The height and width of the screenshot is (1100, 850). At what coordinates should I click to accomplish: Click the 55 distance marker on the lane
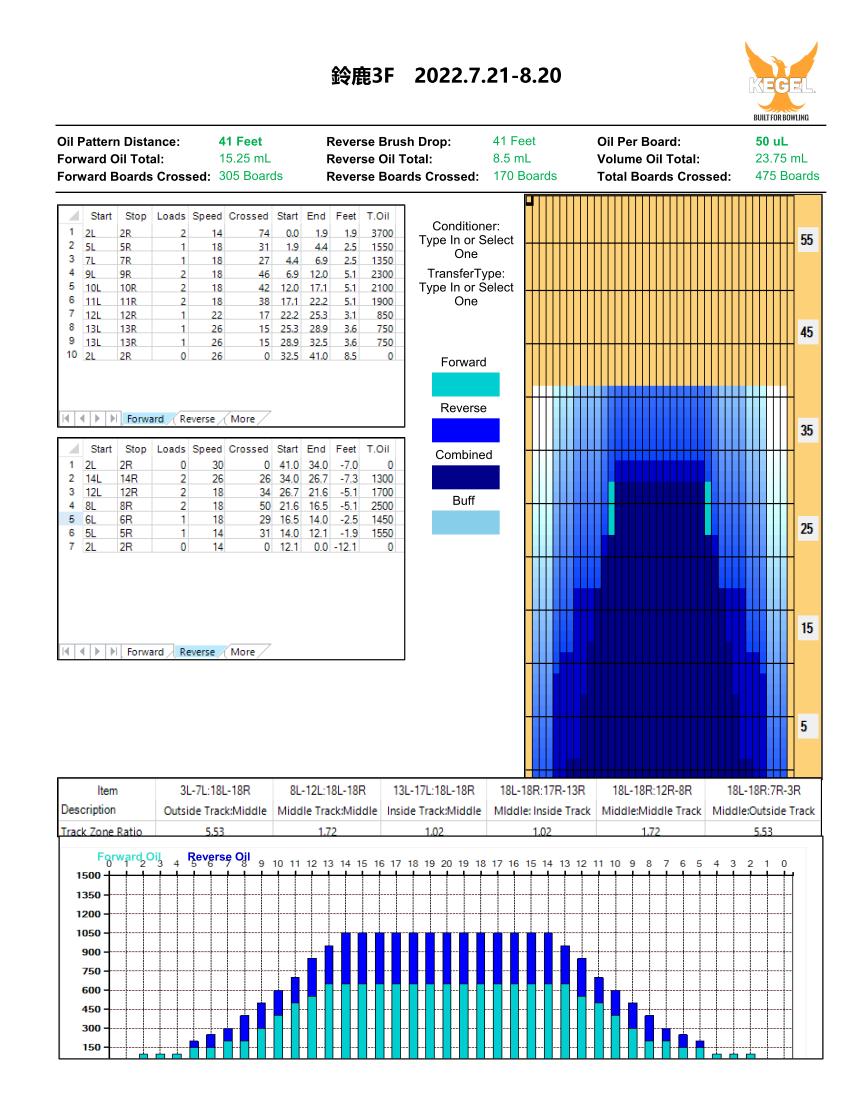(x=807, y=240)
